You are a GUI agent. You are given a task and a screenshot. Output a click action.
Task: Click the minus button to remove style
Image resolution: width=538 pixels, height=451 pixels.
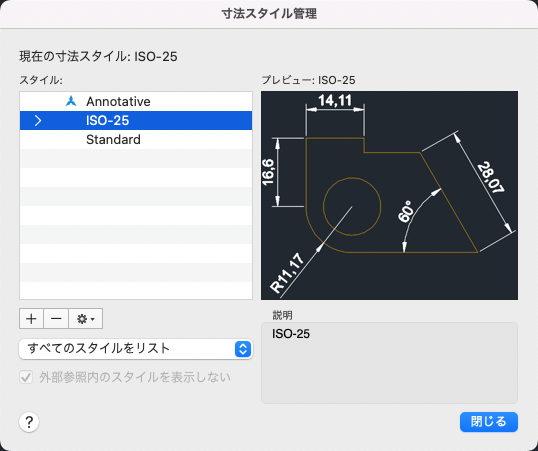tap(56, 319)
